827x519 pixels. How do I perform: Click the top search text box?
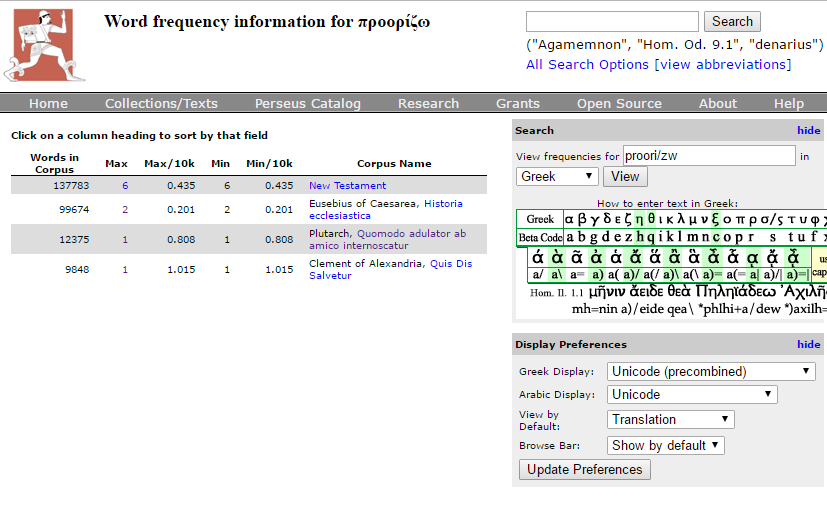(x=612, y=21)
